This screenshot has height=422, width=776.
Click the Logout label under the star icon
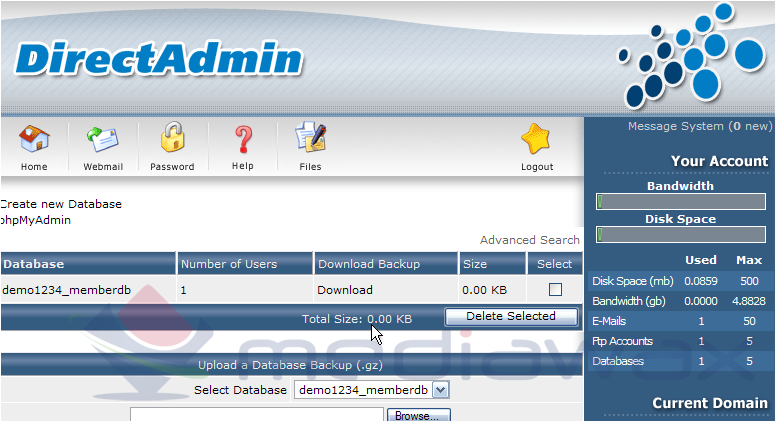coord(537,167)
